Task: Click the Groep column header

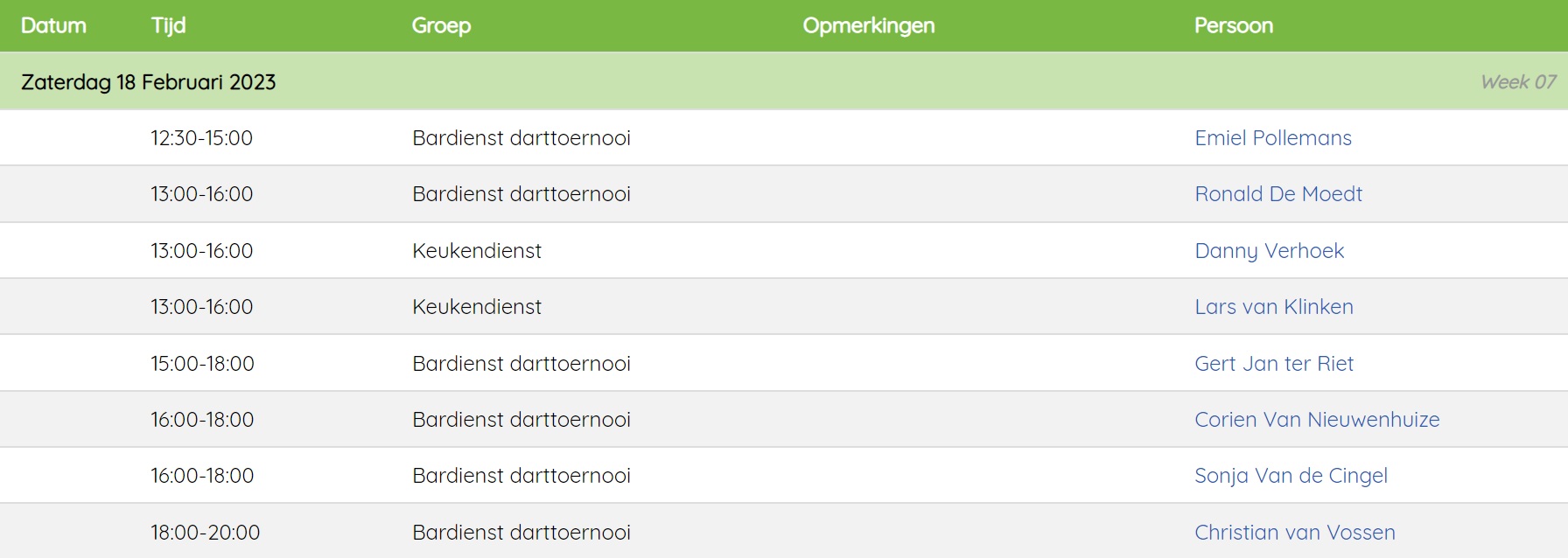Action: (441, 25)
